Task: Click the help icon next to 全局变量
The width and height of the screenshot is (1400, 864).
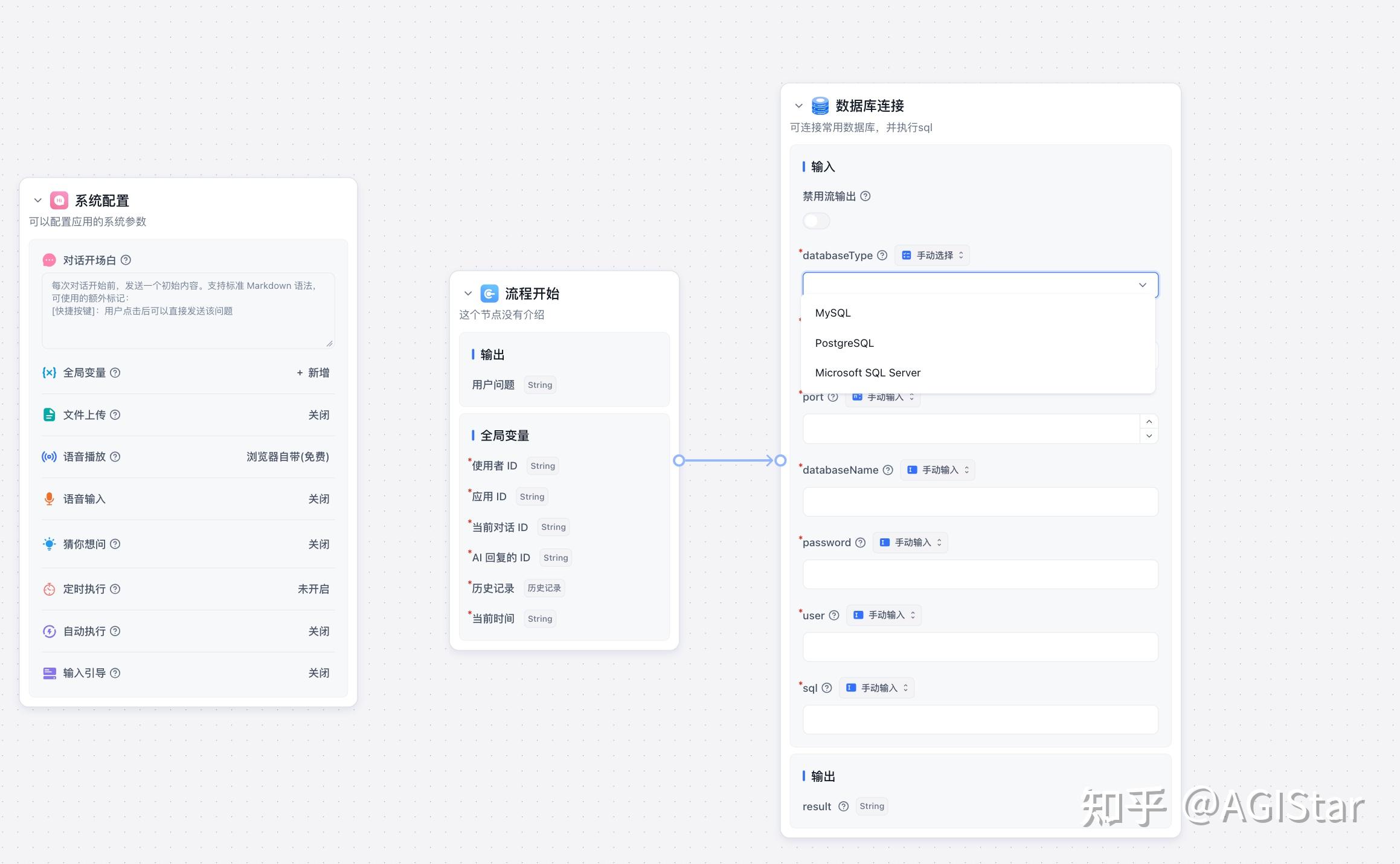Action: pyautogui.click(x=115, y=373)
